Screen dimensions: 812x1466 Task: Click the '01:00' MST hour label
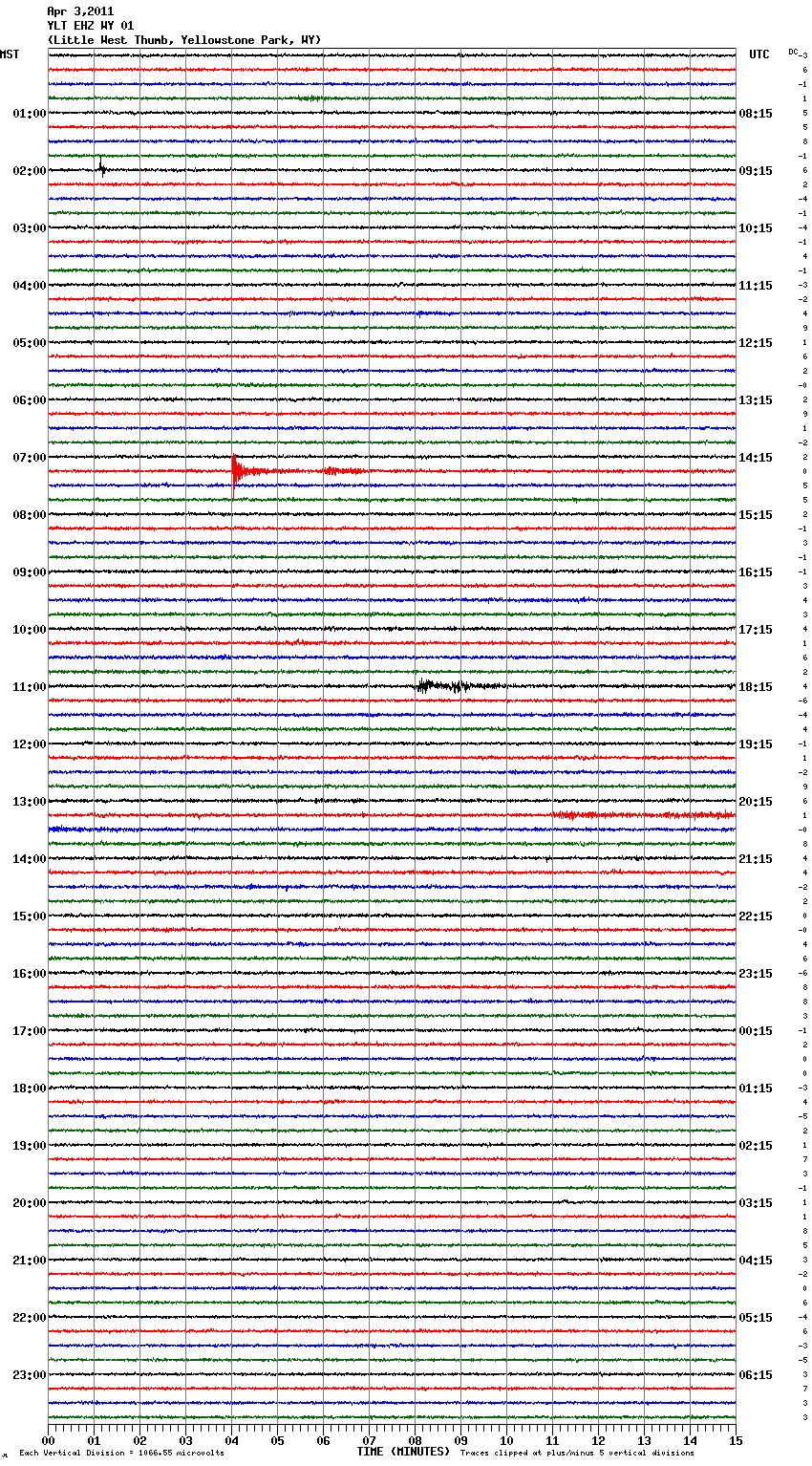point(29,114)
